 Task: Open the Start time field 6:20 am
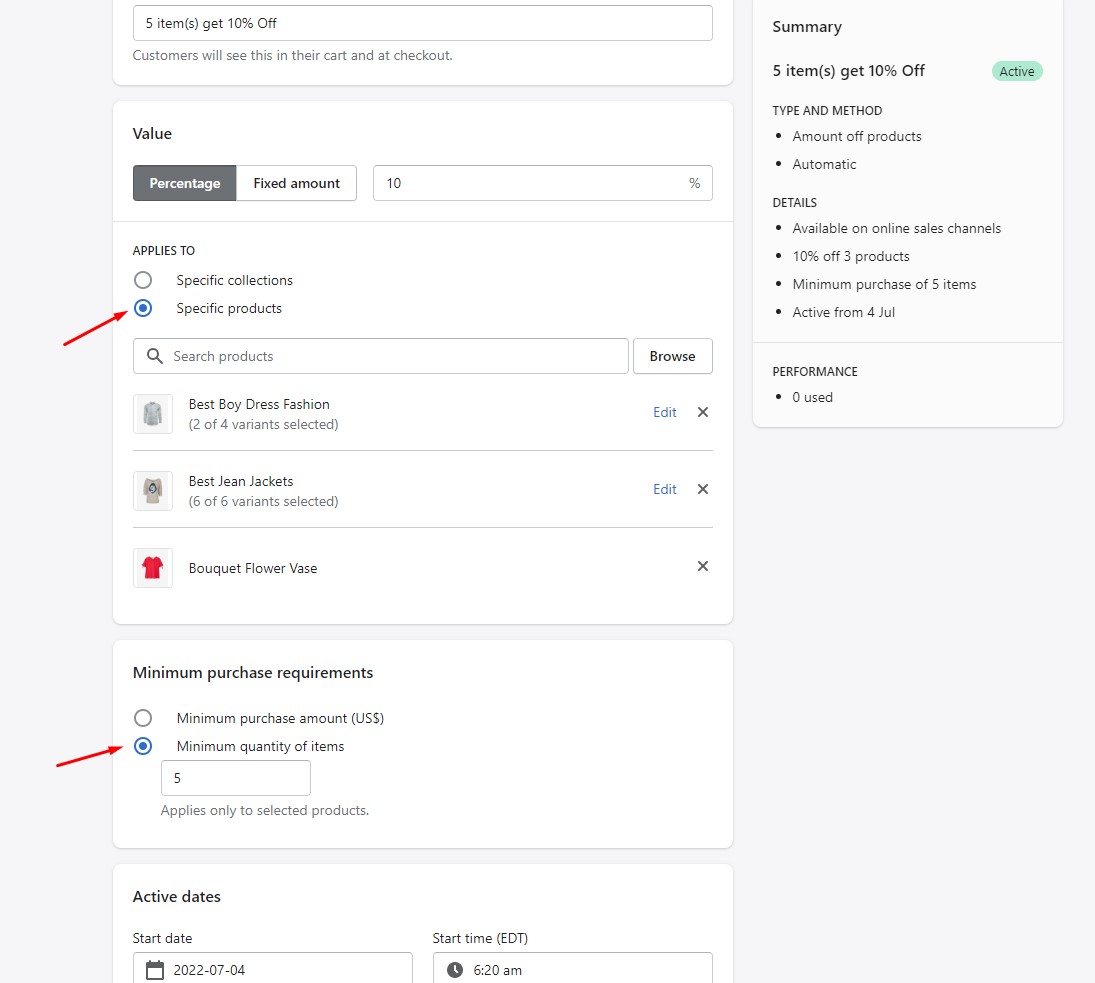[573, 969]
